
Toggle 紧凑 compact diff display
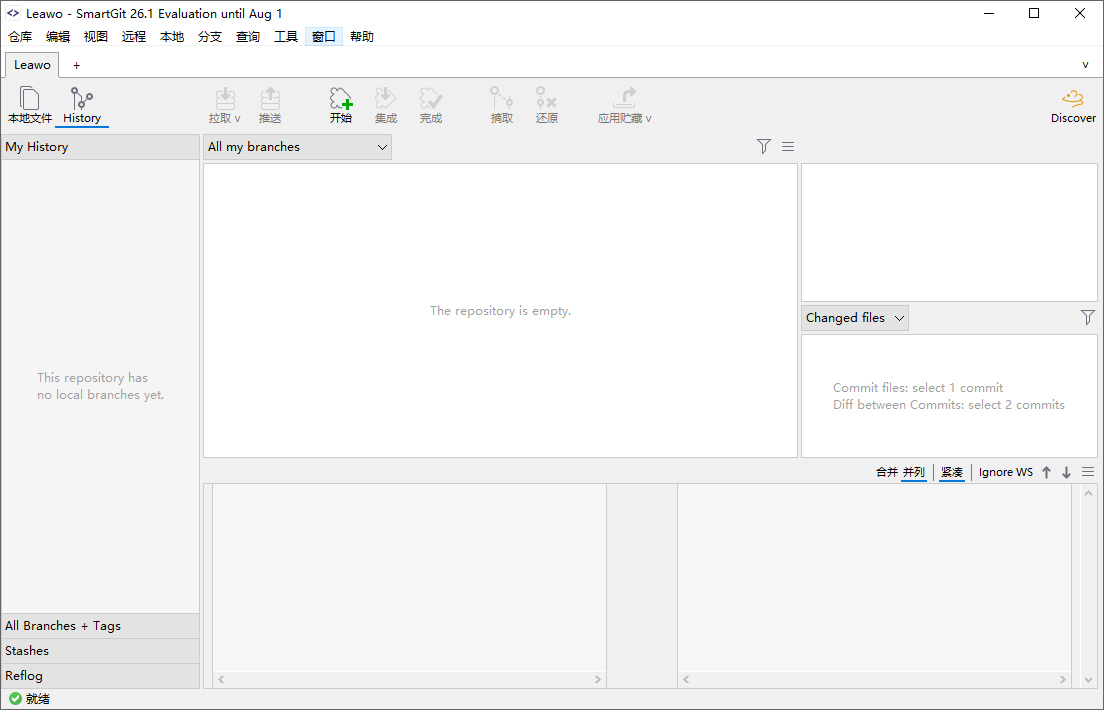click(x=952, y=472)
